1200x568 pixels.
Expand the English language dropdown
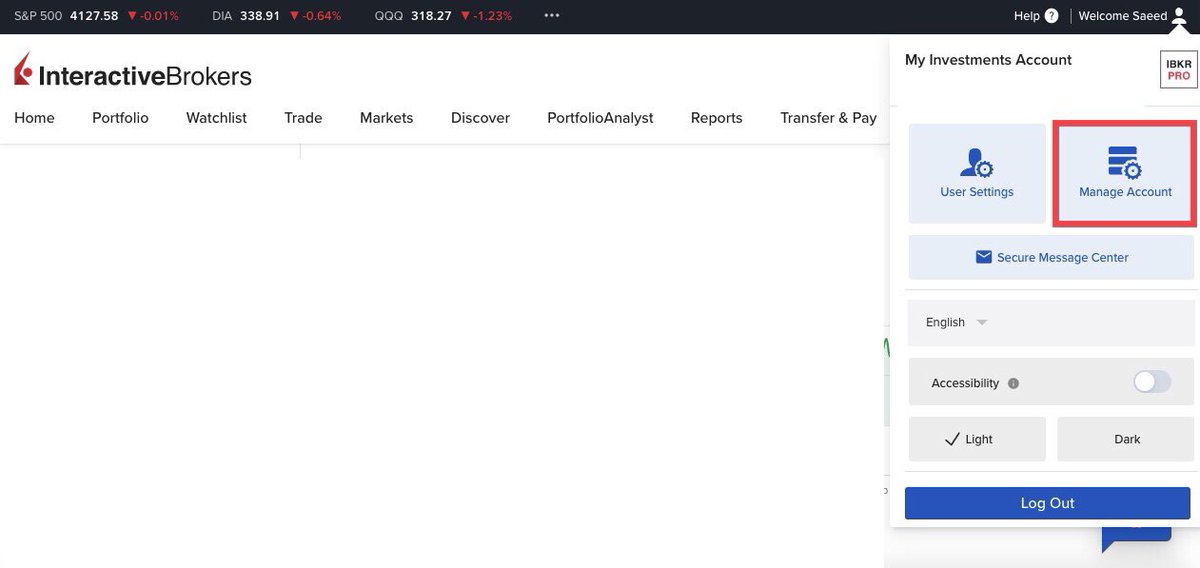tap(1051, 322)
